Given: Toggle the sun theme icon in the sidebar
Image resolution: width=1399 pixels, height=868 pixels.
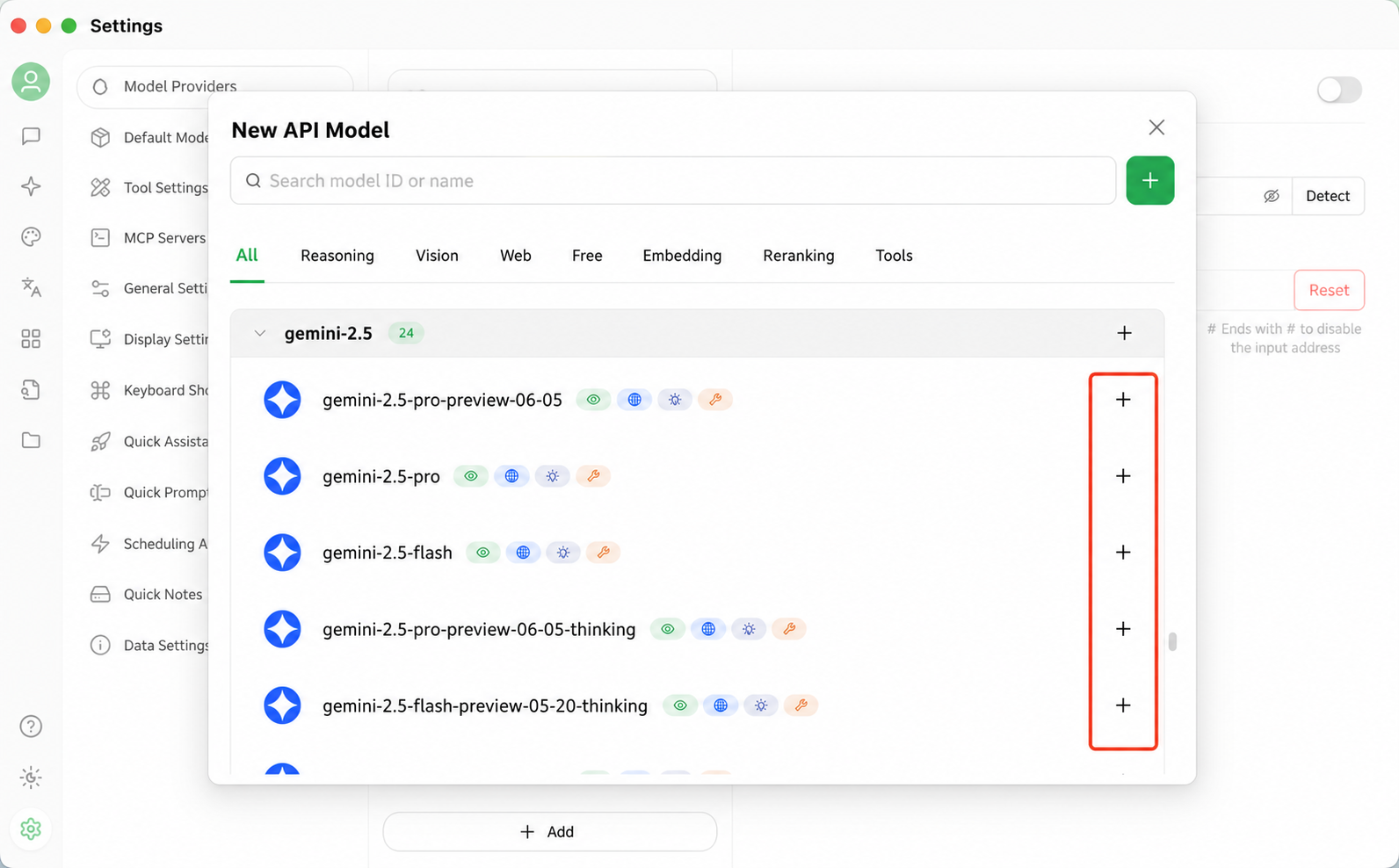Looking at the screenshot, I should (31, 778).
